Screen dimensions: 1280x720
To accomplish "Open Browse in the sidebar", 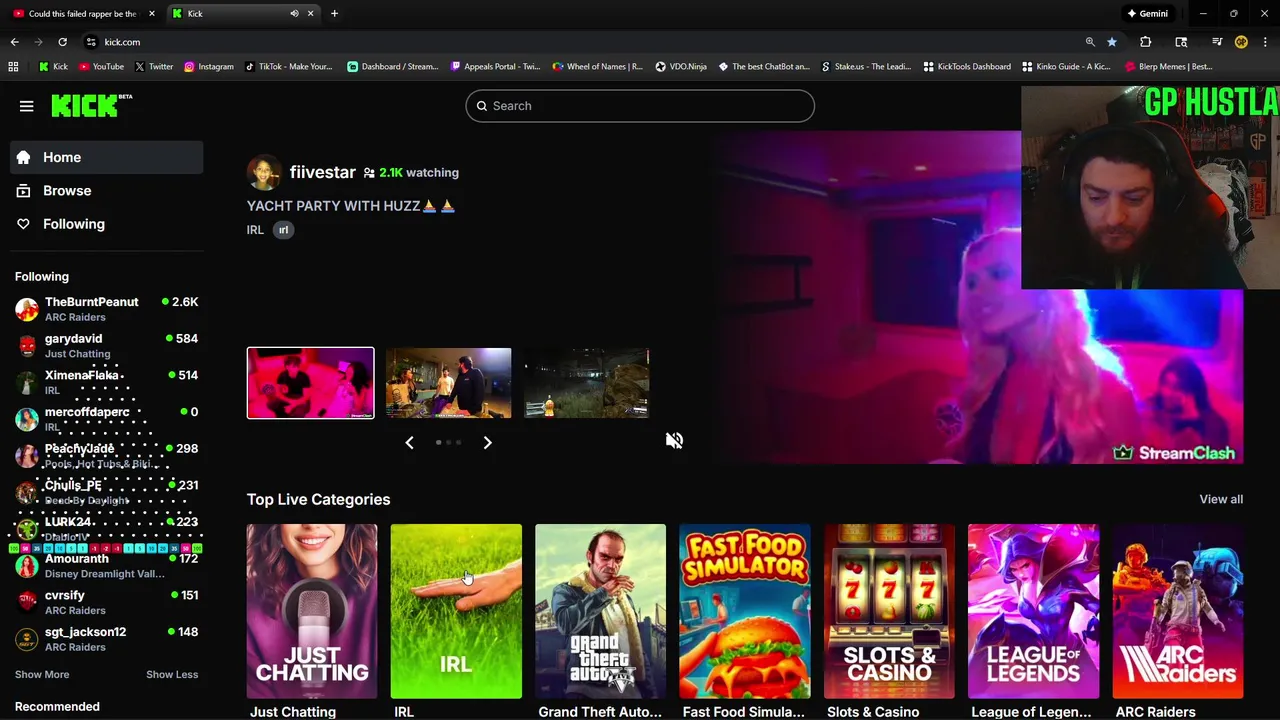I will pos(107,190).
